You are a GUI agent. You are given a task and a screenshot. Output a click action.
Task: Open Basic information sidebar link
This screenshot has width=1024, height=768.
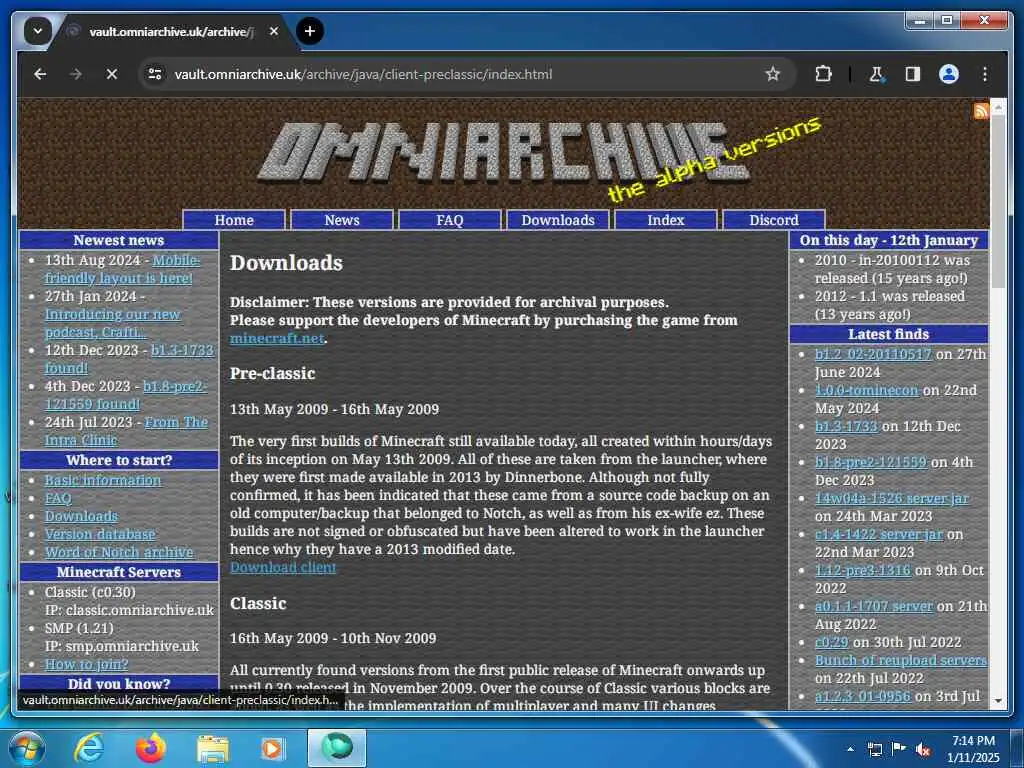pos(103,480)
